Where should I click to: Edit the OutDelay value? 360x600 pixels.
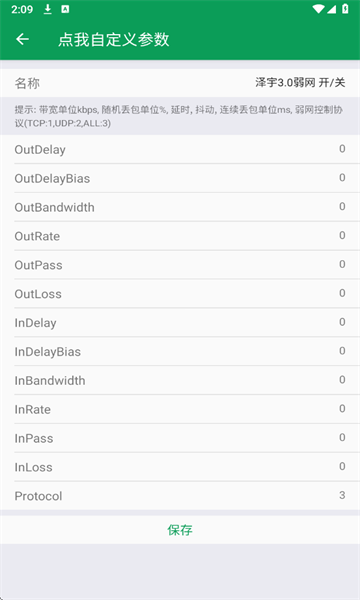tap(342, 148)
